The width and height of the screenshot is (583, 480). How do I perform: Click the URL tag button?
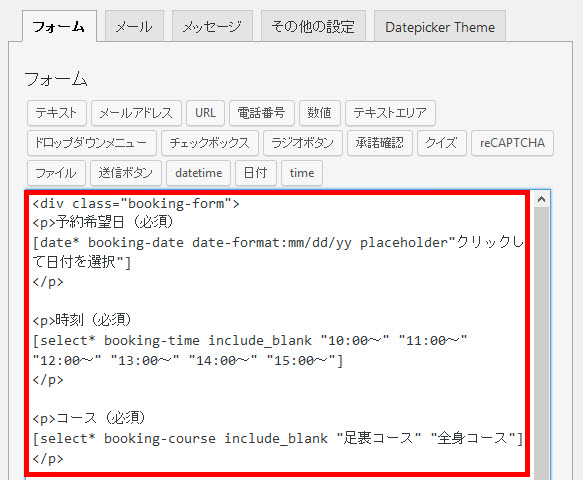click(206, 113)
